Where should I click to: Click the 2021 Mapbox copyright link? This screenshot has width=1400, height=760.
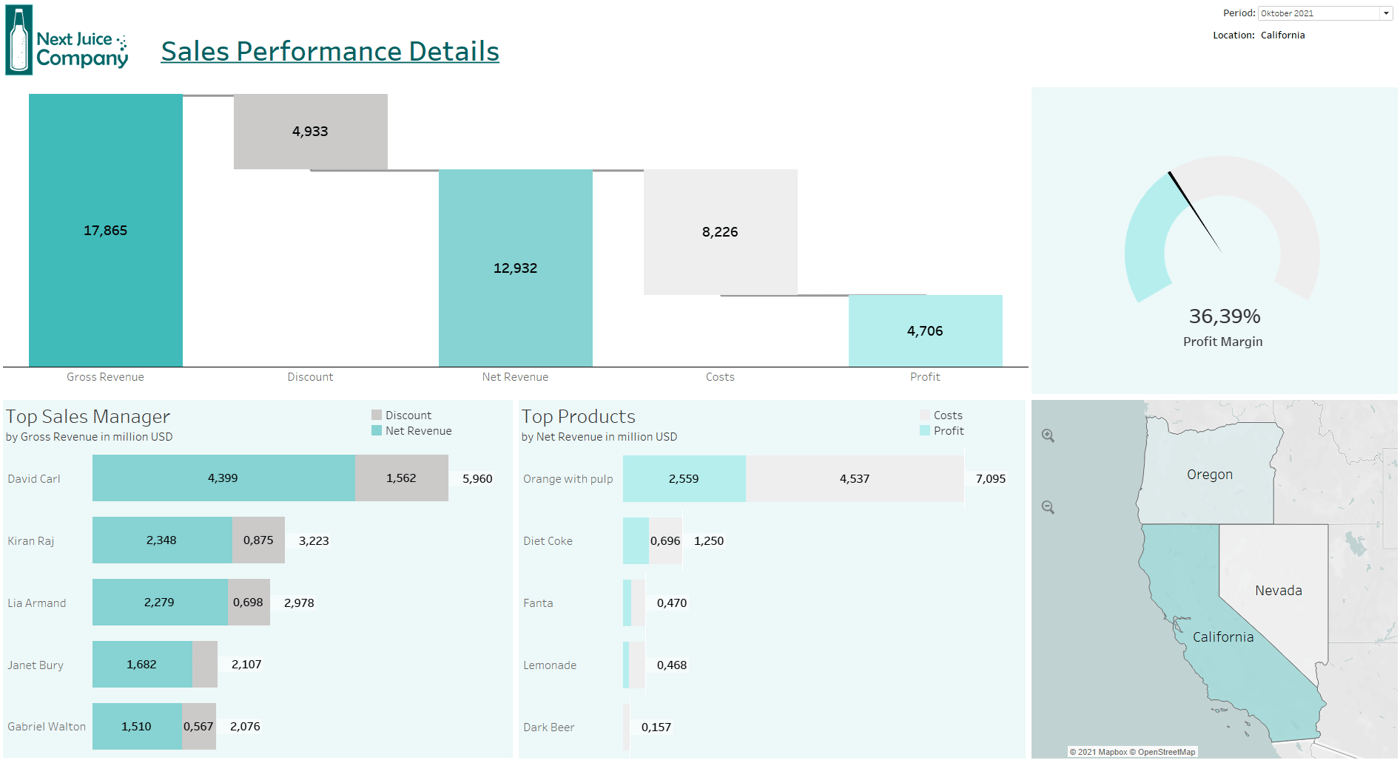(1096, 751)
